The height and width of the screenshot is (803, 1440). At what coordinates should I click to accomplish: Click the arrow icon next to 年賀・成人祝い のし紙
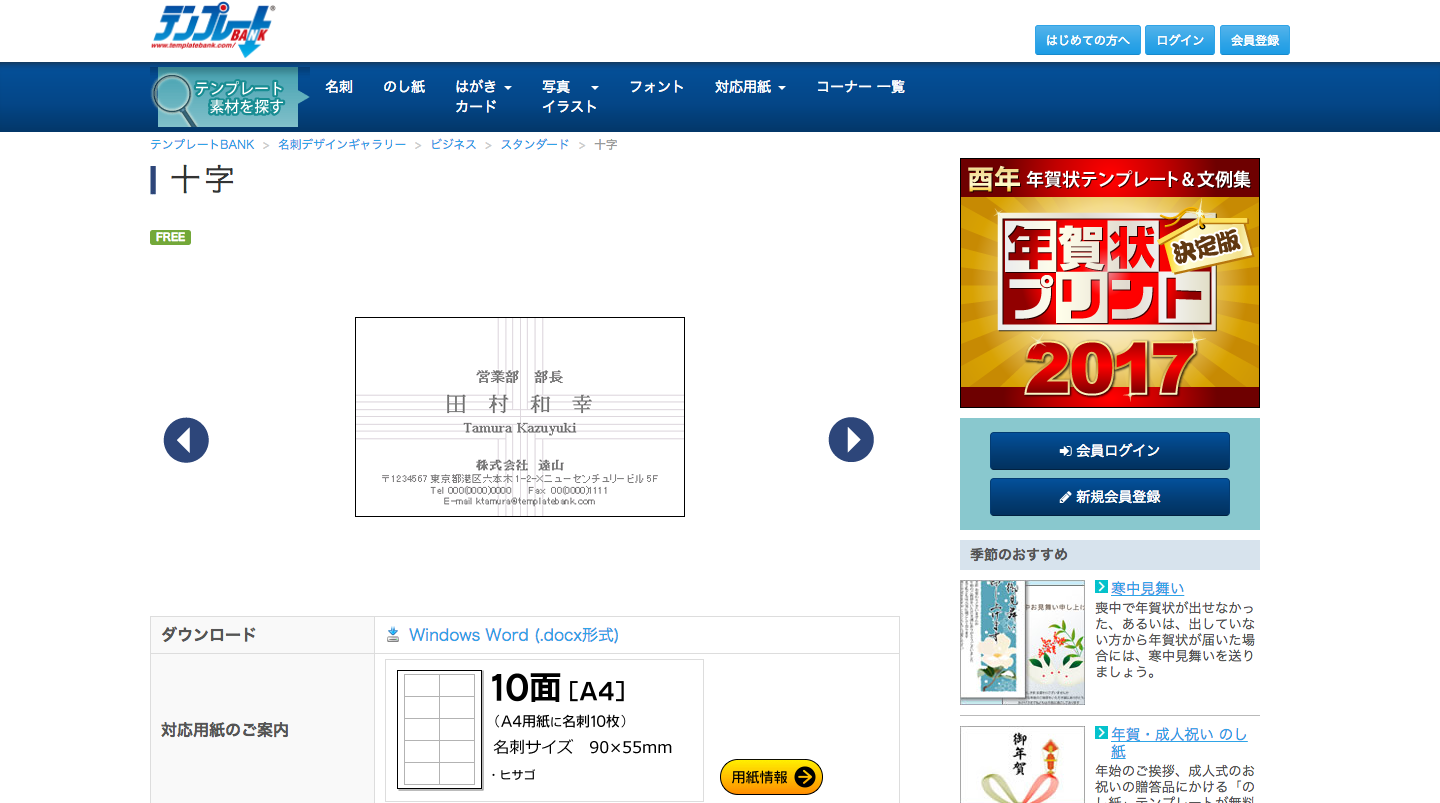pos(1101,733)
